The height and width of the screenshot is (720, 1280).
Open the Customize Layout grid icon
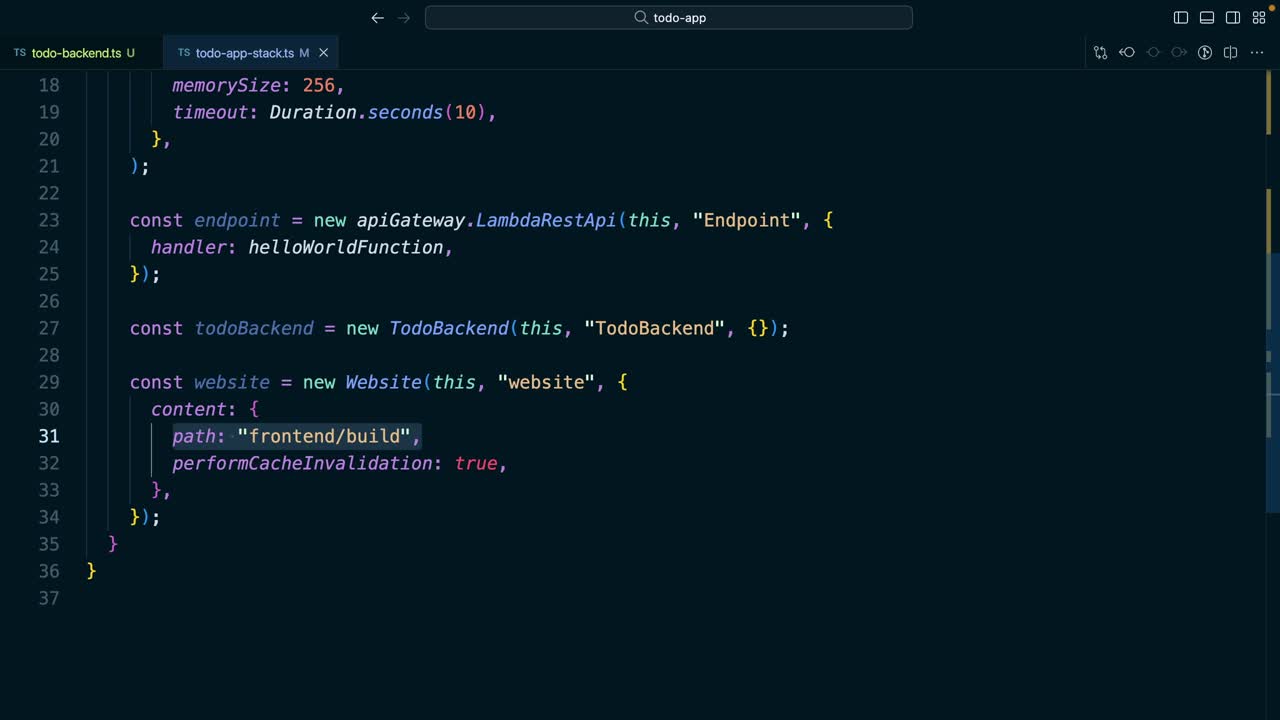(x=1259, y=18)
